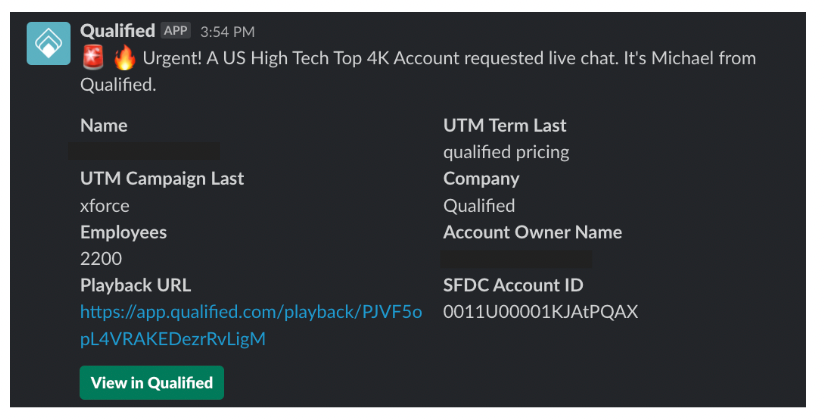The width and height of the screenshot is (824, 420).
Task: Open the Qualified sender name
Action: pos(118,31)
